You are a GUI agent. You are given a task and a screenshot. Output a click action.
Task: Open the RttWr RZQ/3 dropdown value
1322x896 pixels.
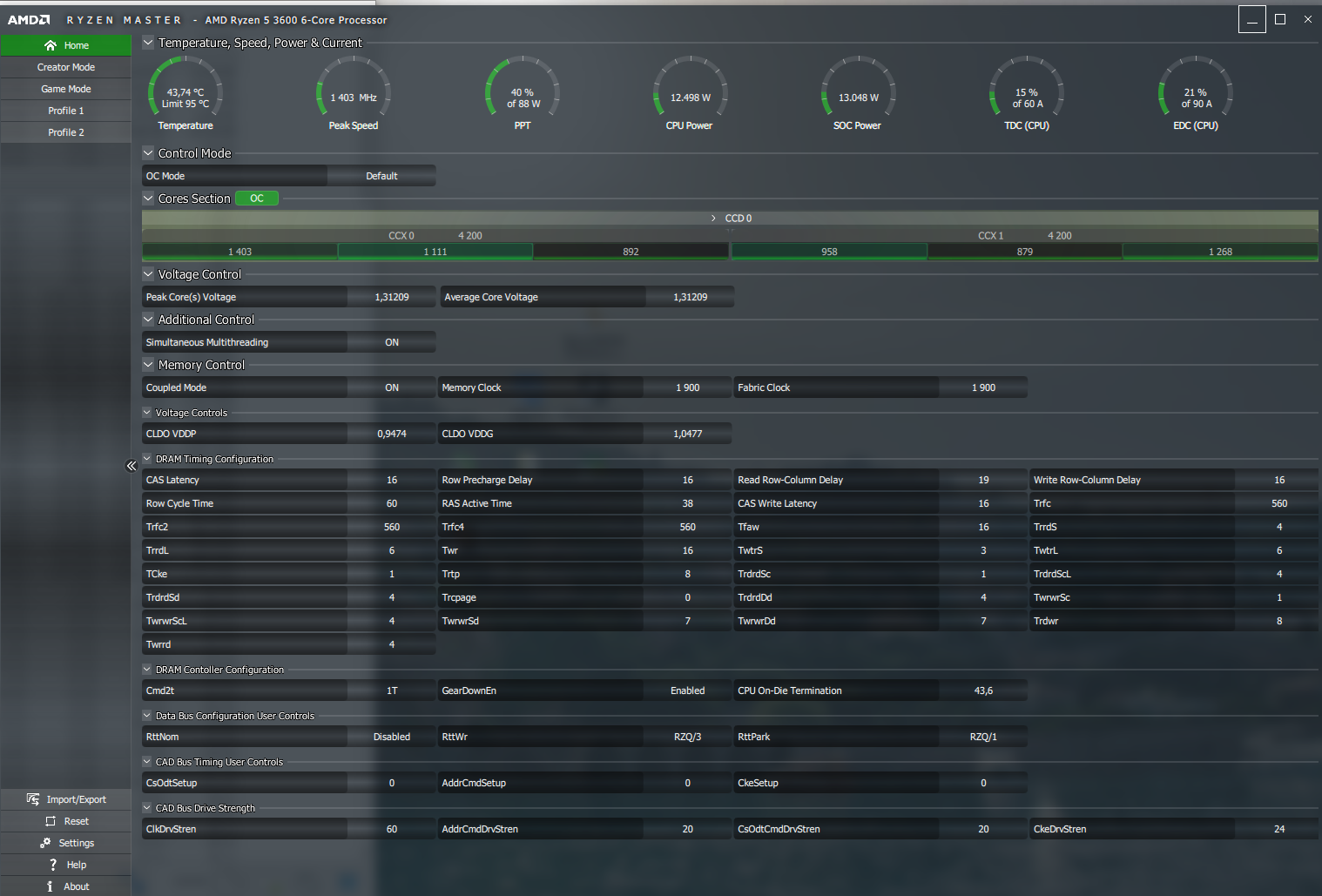[687, 737]
